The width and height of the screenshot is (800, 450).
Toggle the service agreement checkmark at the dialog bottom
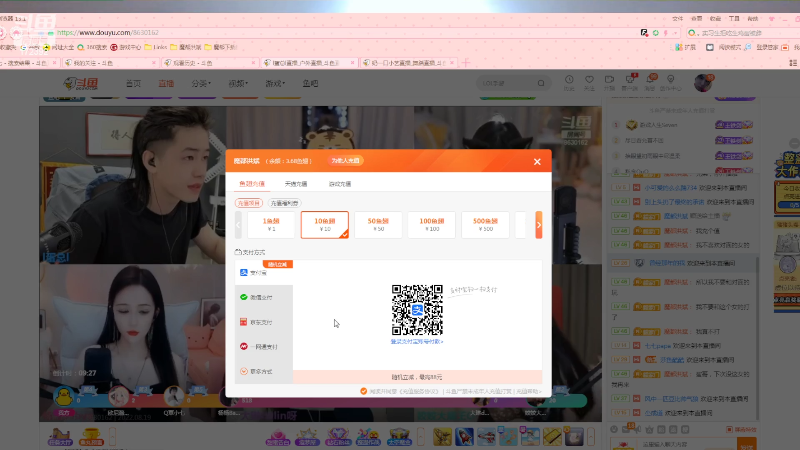click(x=363, y=391)
